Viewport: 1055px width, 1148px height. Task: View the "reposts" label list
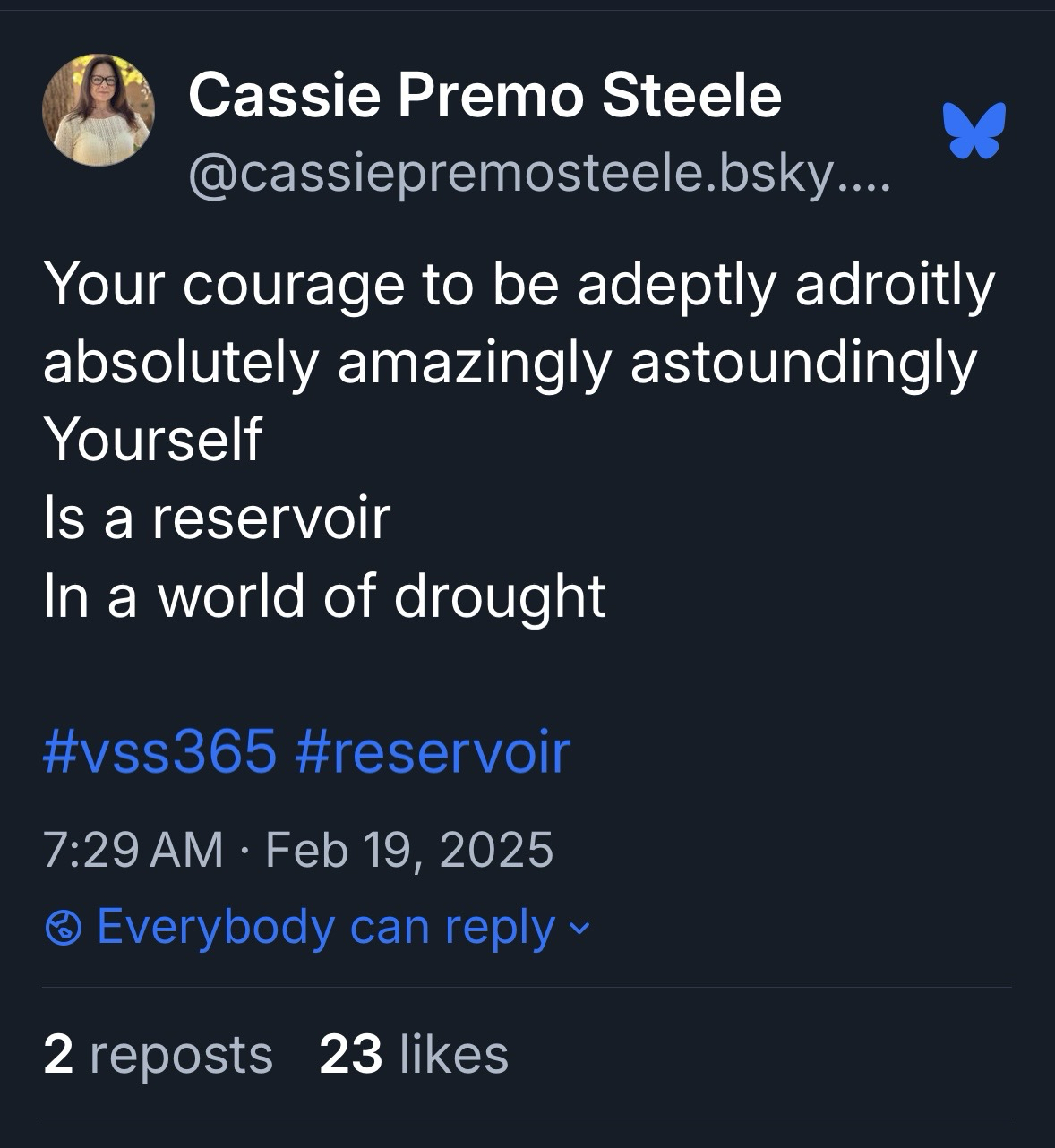(x=181, y=1054)
